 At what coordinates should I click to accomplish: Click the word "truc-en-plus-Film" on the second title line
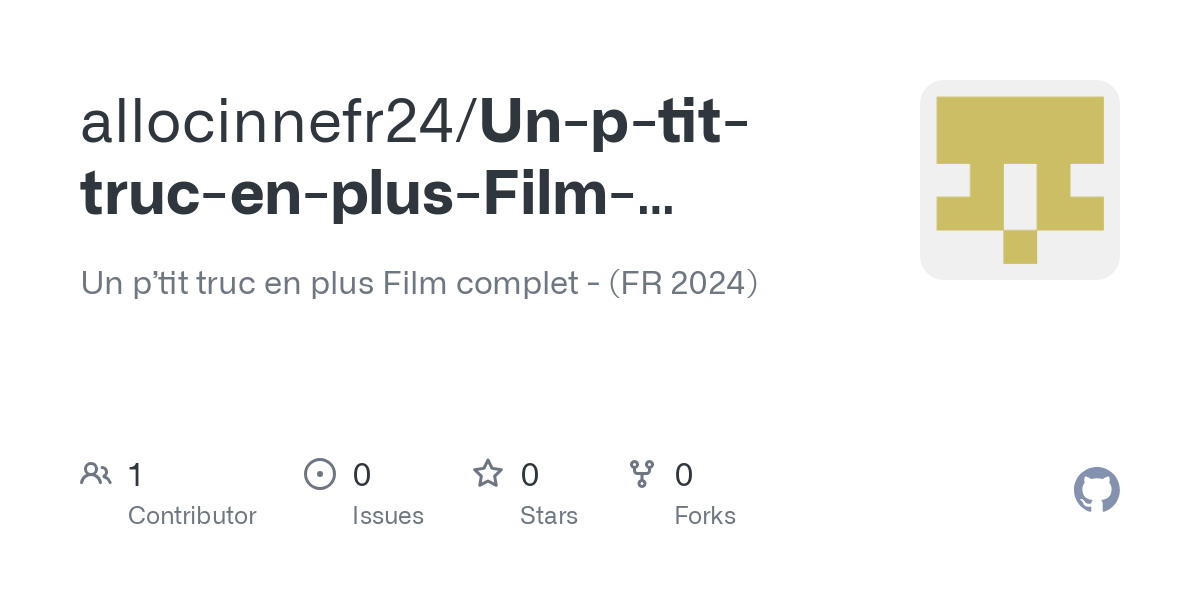coord(346,196)
